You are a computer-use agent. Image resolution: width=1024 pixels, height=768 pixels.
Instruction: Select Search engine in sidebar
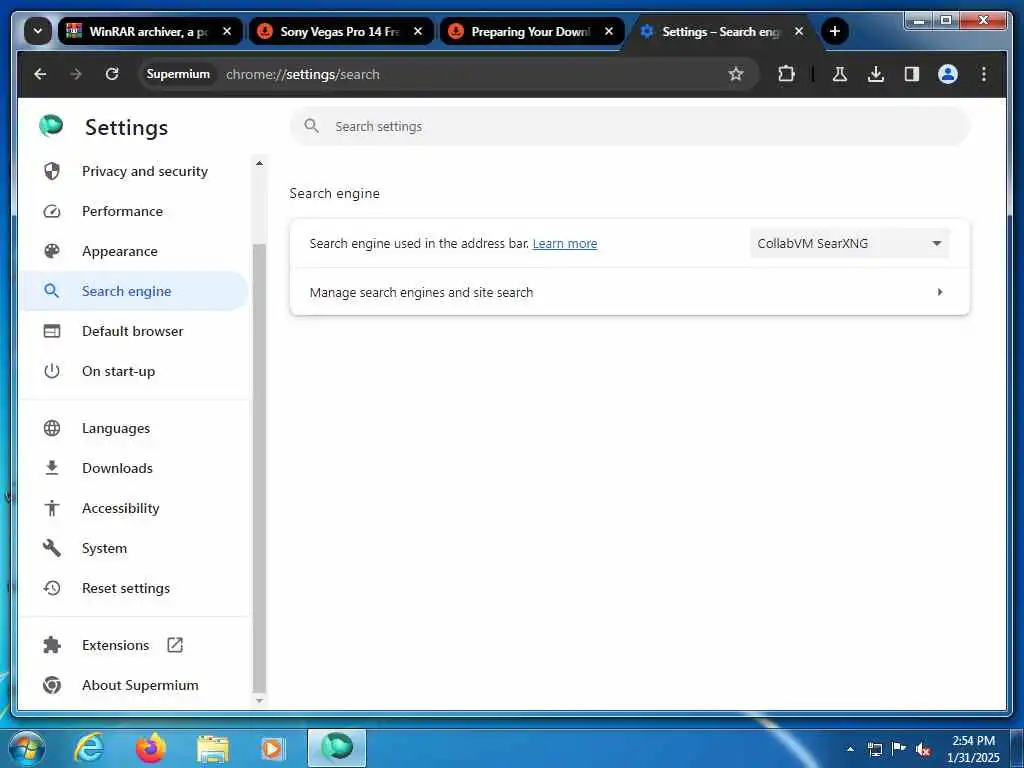[x=135, y=291]
